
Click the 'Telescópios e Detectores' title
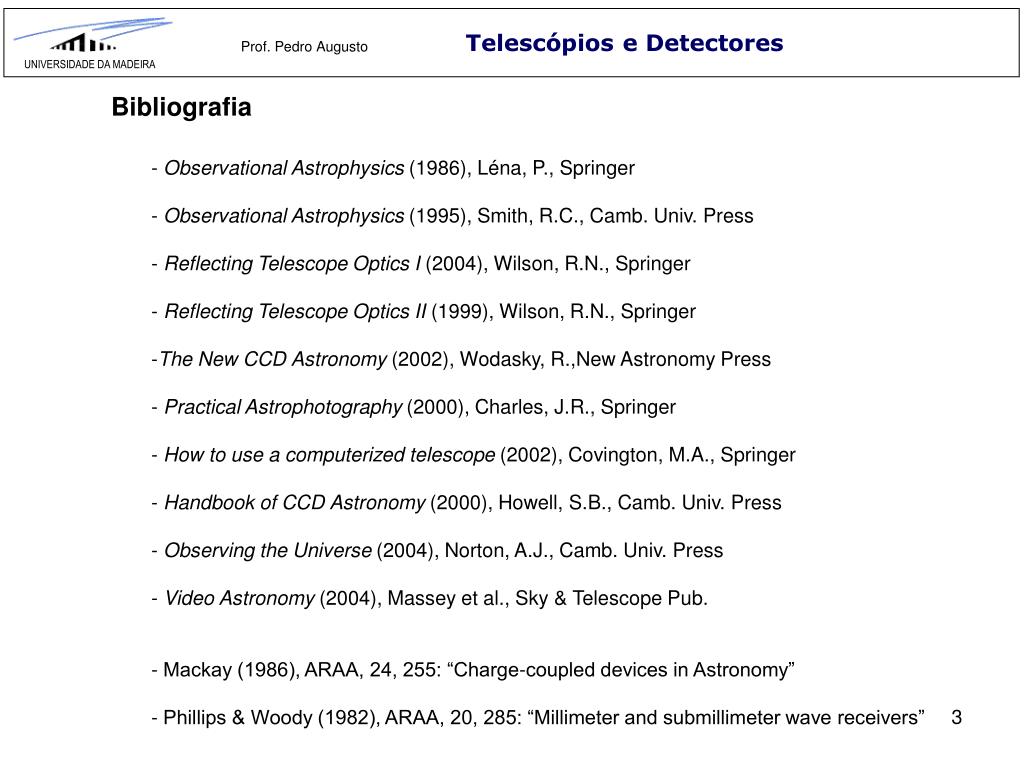[x=624, y=43]
